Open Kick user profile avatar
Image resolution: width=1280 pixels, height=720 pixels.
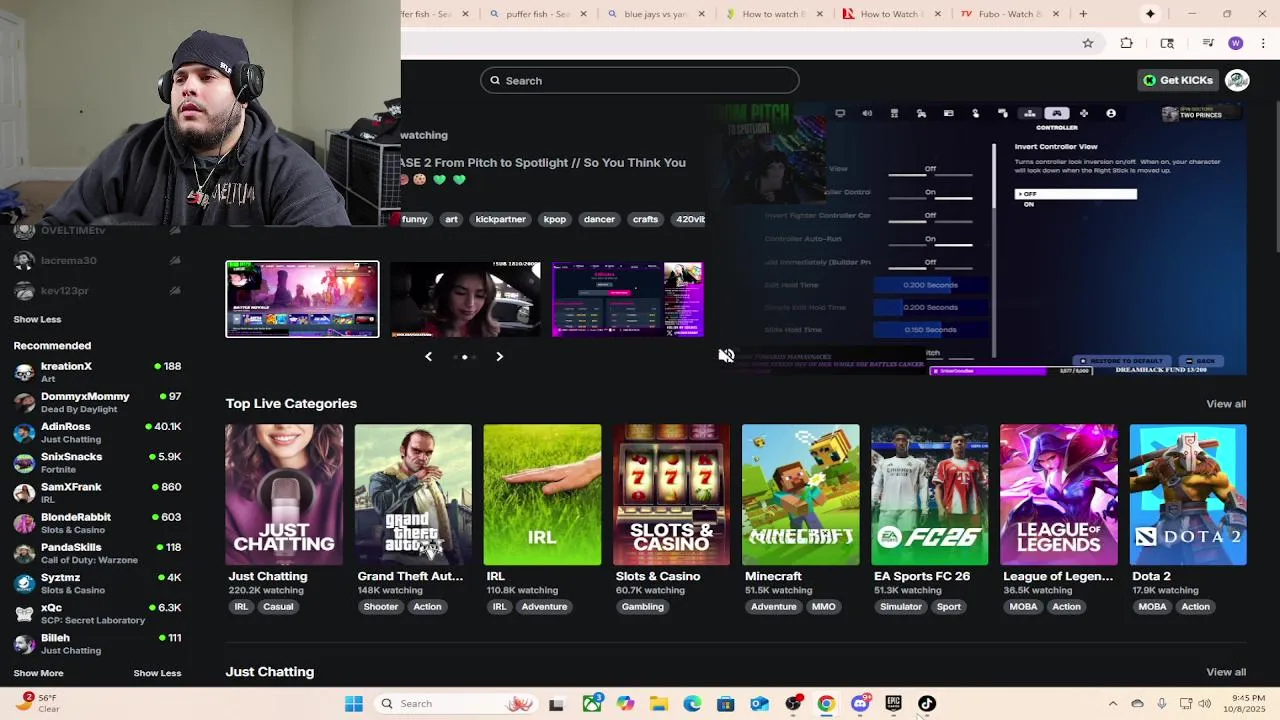pos(1237,80)
